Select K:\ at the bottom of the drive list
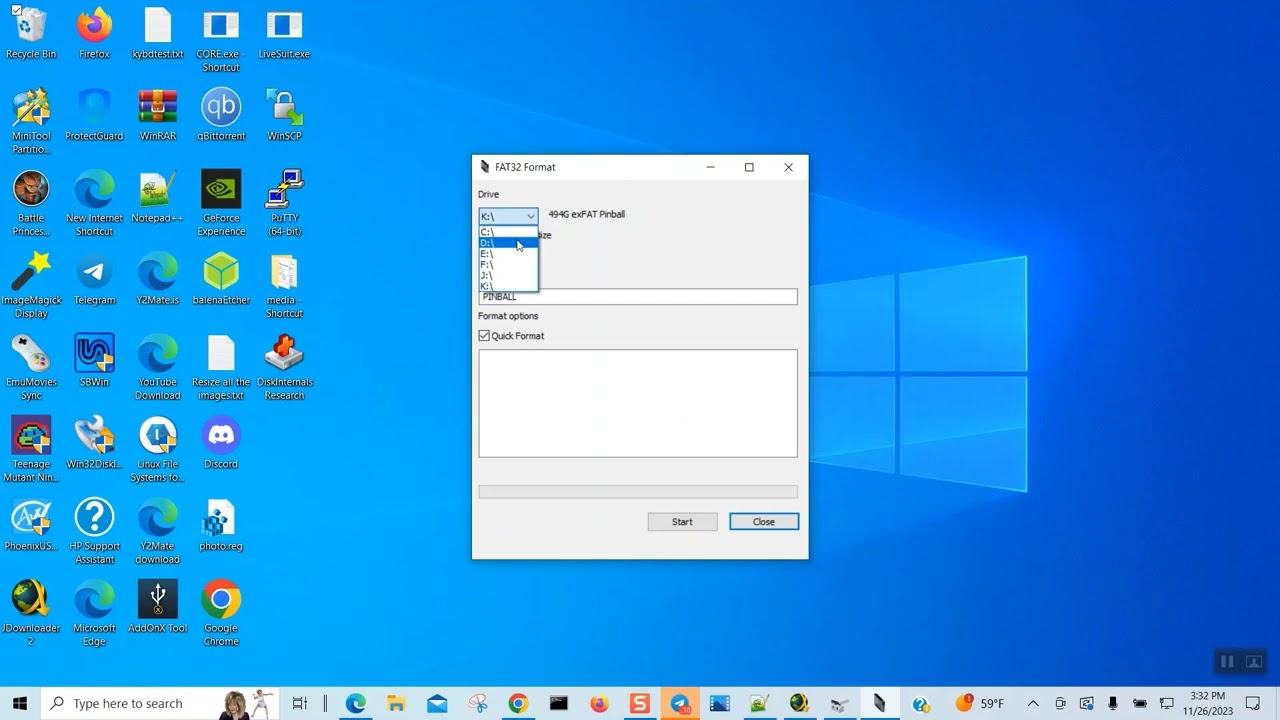1280x720 pixels. 508,286
